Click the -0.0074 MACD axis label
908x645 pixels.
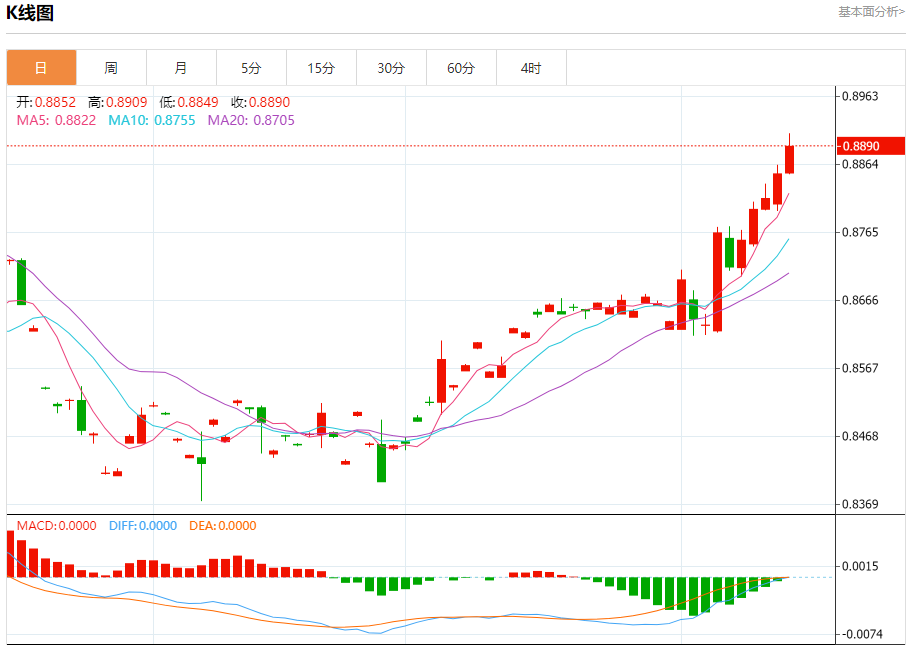(862, 635)
